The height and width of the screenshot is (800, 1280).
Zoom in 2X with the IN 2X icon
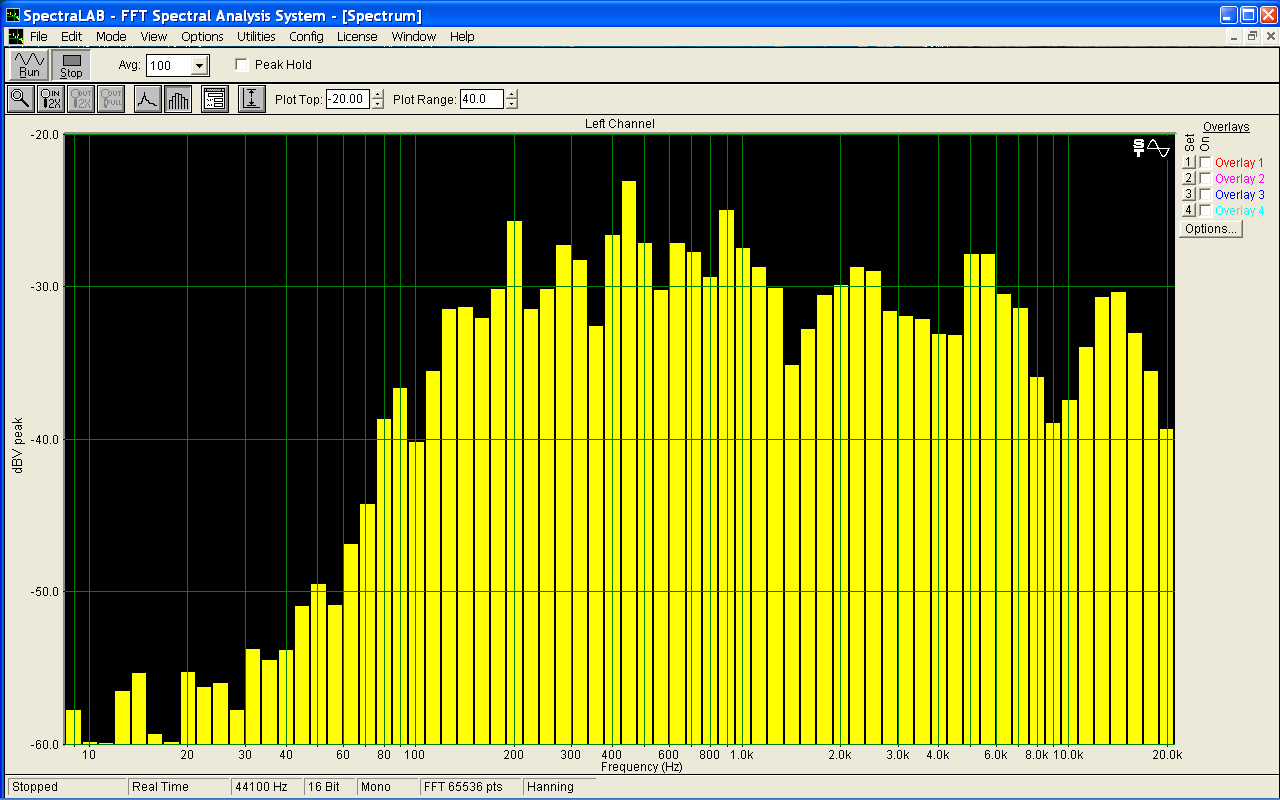[51, 99]
